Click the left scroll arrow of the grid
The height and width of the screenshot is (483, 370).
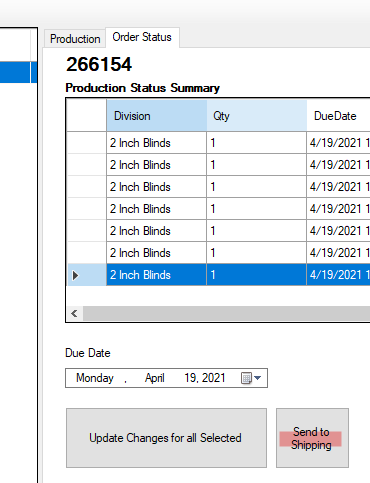(74, 313)
